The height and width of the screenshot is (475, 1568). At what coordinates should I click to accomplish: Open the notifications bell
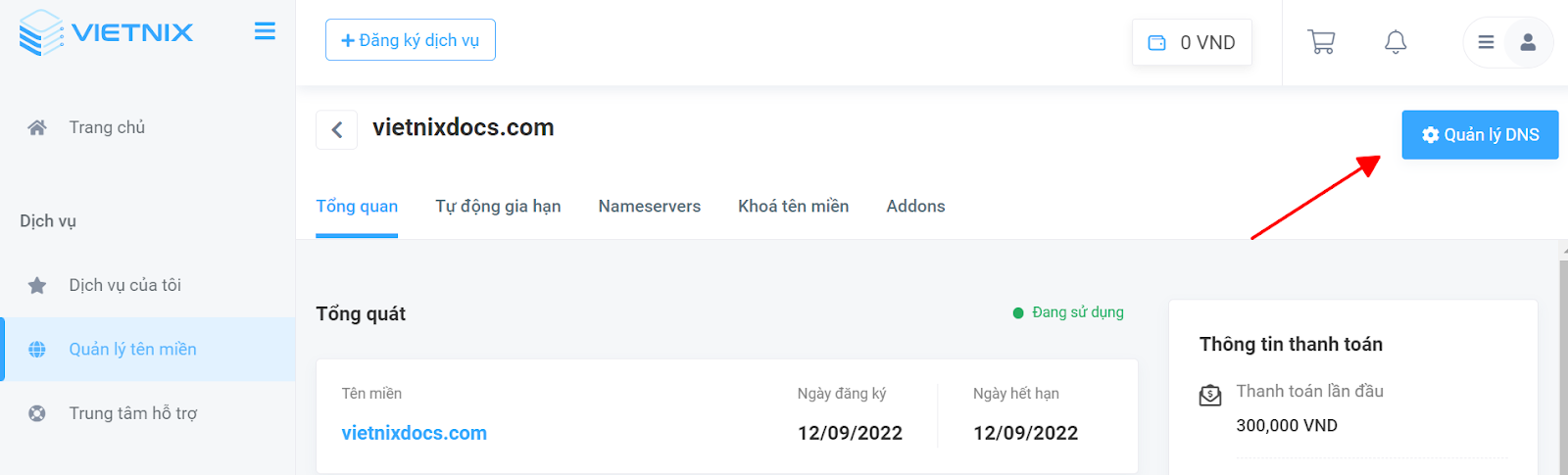(1396, 42)
